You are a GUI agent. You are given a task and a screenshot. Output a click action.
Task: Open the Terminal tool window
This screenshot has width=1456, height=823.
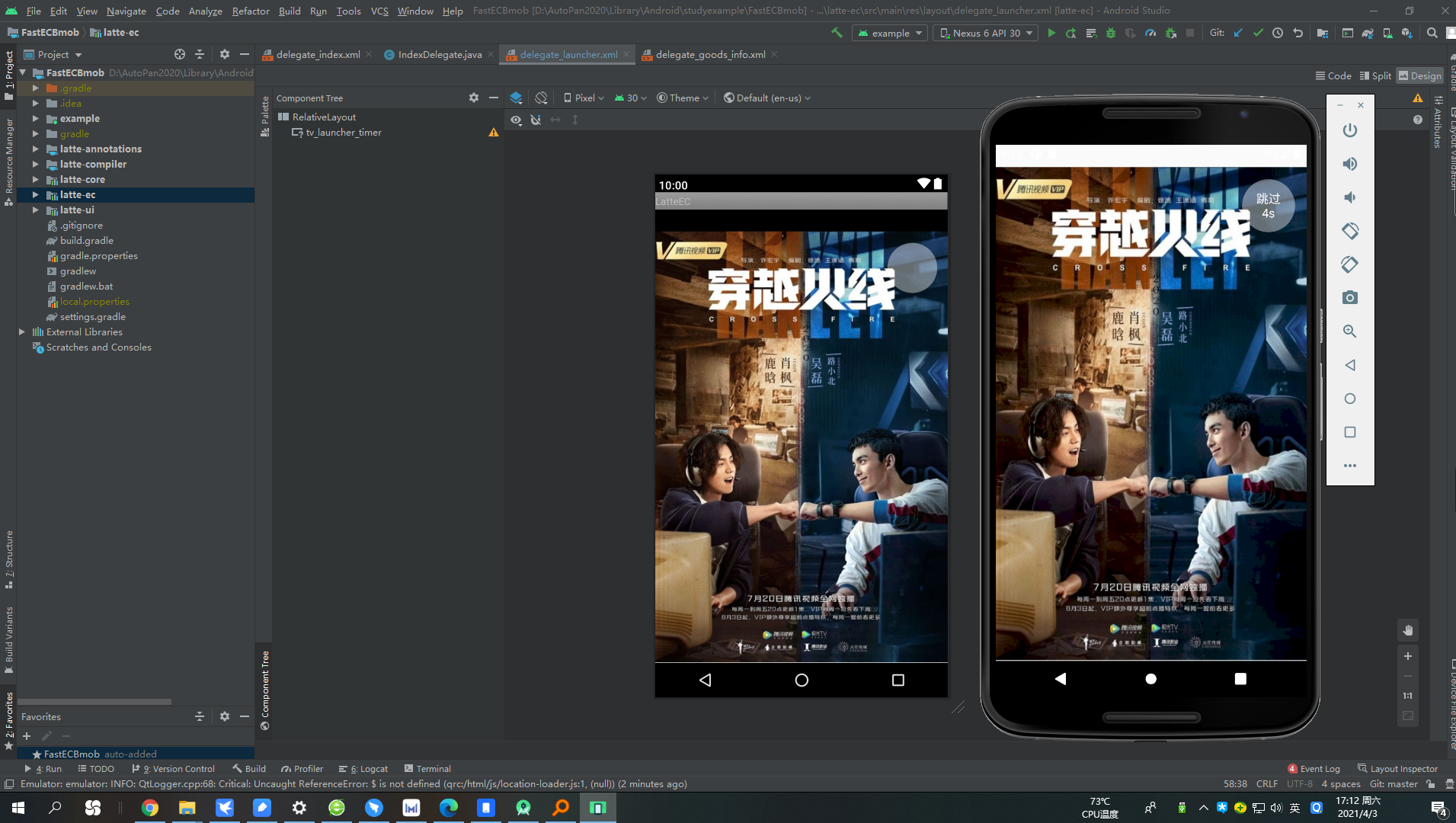click(x=427, y=768)
